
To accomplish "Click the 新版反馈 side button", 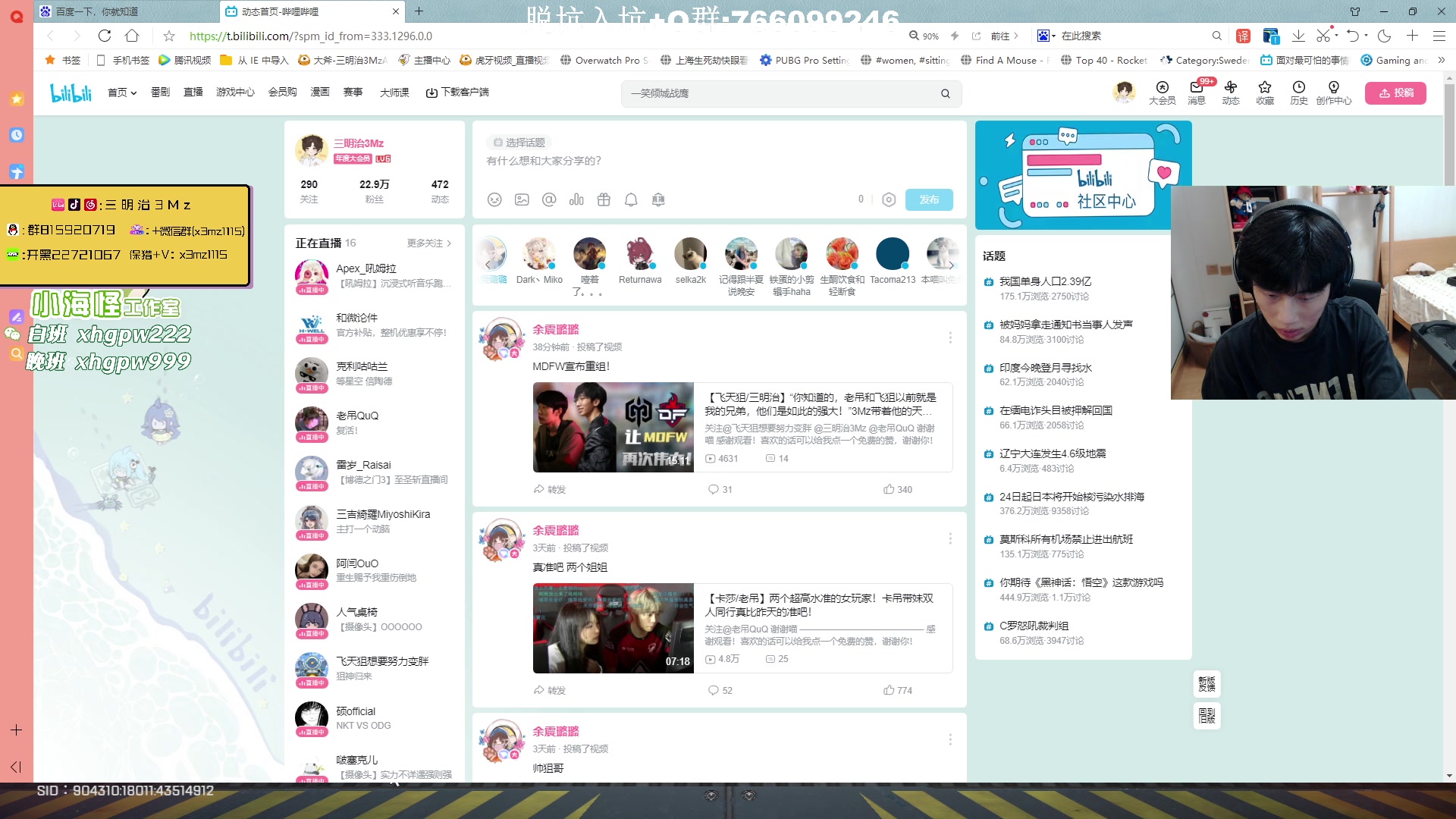I will pos(1207,684).
